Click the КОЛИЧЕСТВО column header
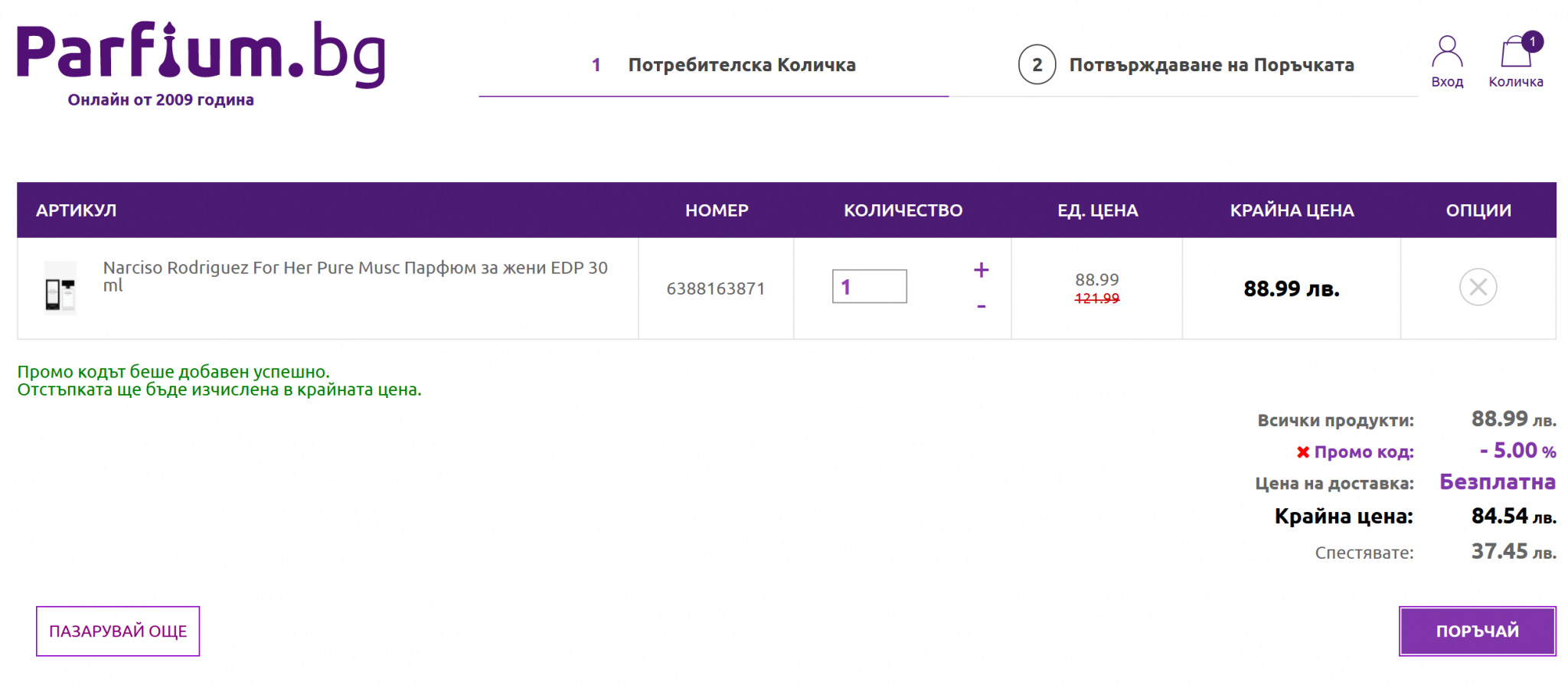Screen dimensions: 1568x688 coord(903,210)
